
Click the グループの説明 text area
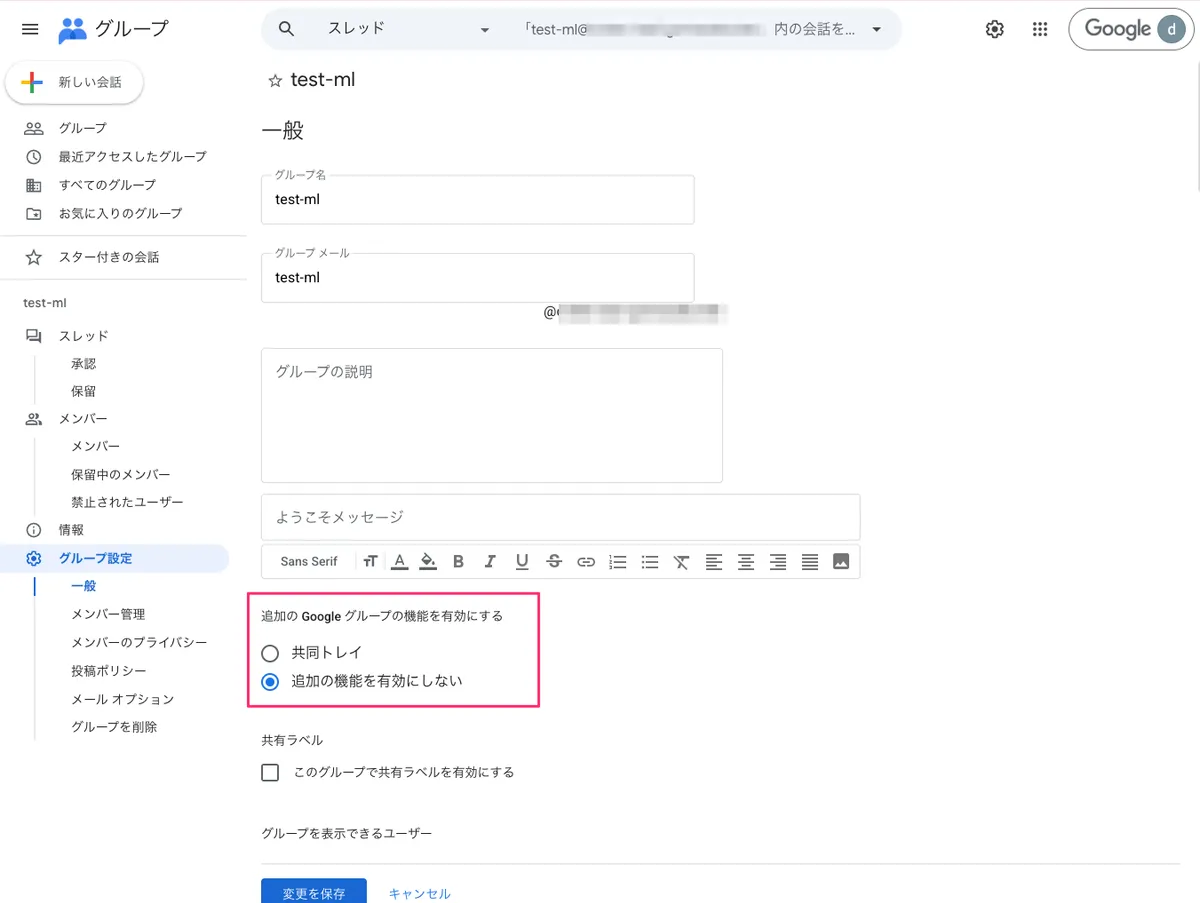click(492, 415)
